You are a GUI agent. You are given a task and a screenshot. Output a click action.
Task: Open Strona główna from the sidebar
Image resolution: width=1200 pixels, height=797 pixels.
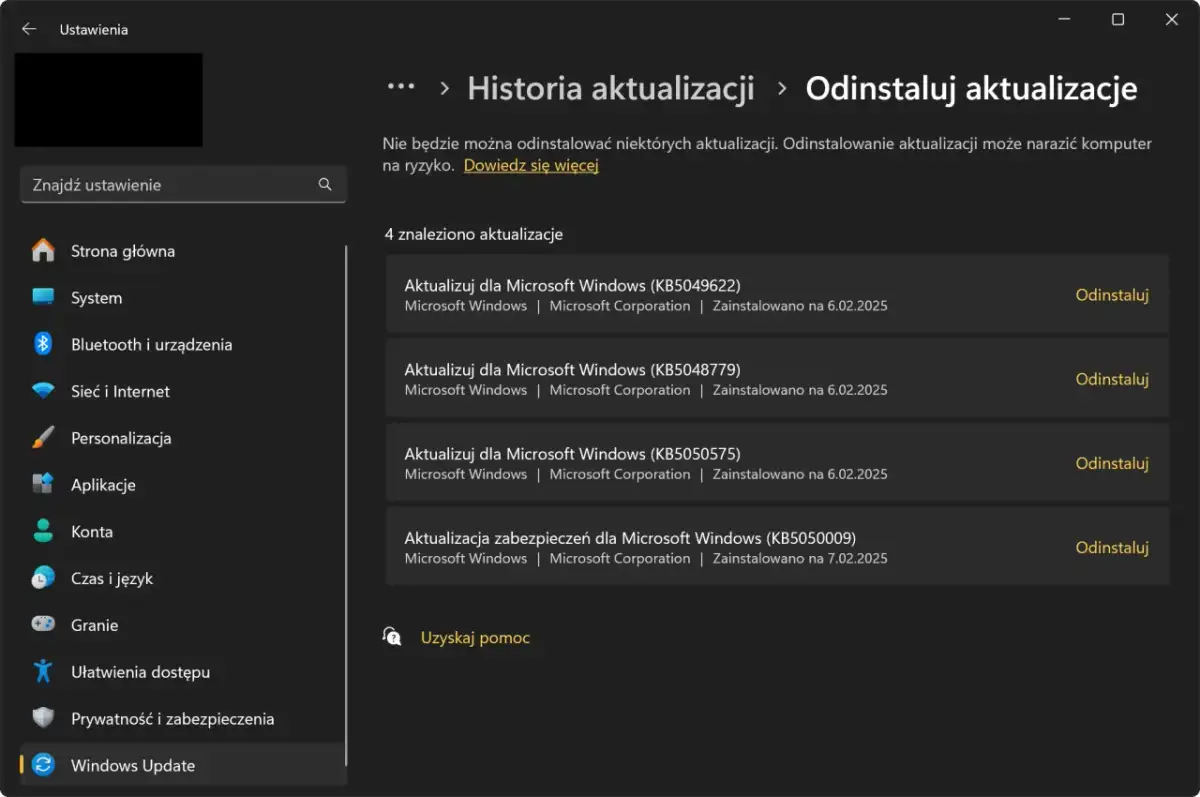pyautogui.click(x=120, y=250)
